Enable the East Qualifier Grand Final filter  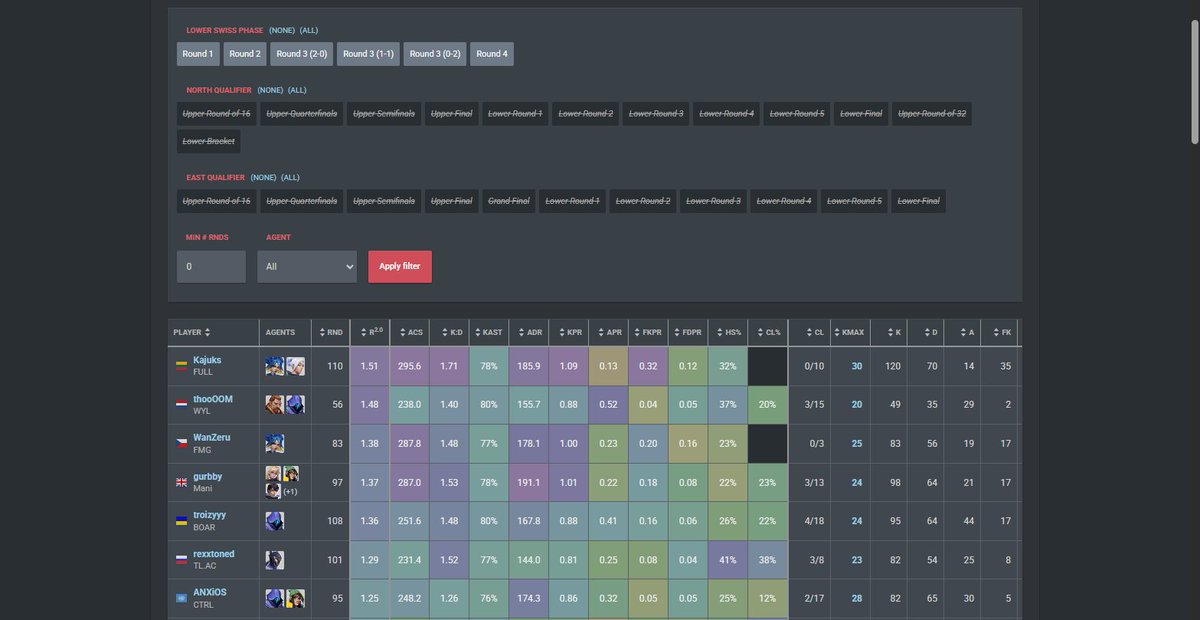pos(508,201)
